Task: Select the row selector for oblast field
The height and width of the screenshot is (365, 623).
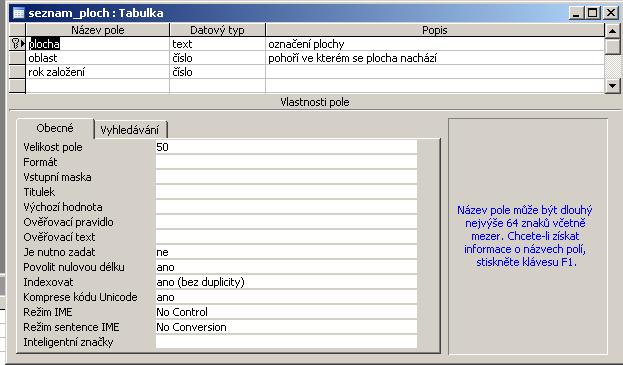Action: [x=17, y=58]
